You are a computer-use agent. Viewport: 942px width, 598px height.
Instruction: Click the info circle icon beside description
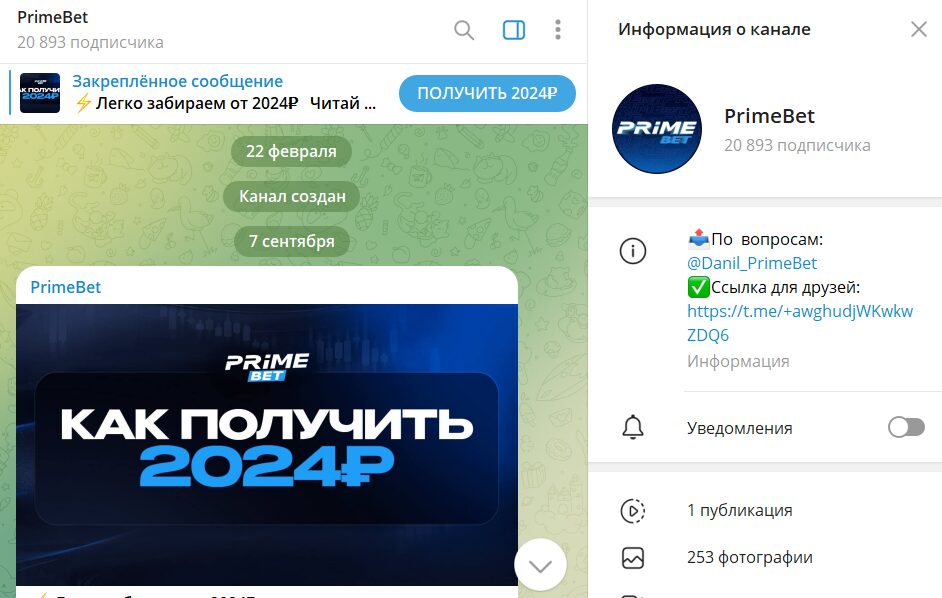click(x=633, y=251)
